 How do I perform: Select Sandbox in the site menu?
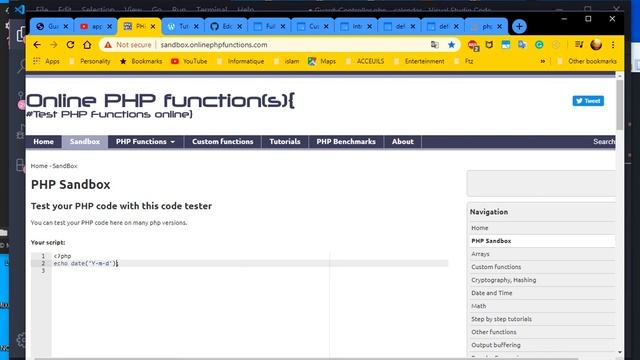click(84, 142)
